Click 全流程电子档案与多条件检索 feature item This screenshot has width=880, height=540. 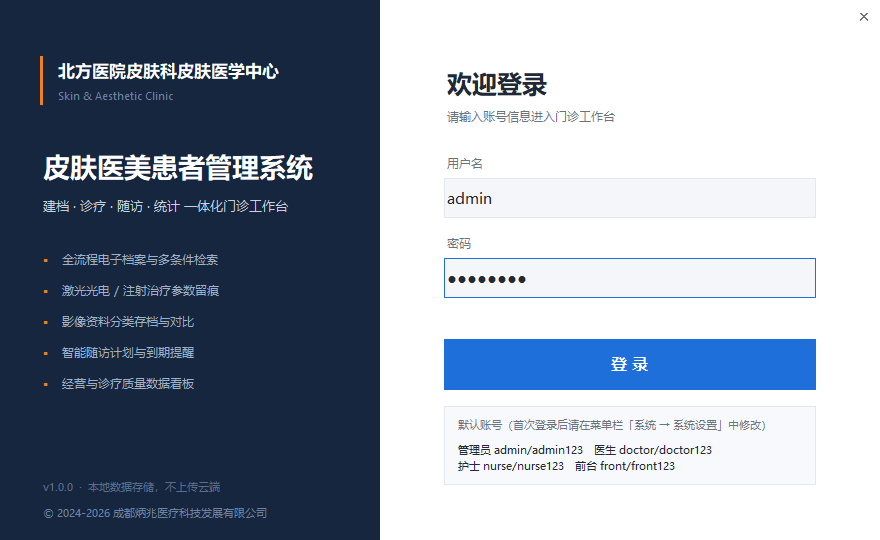(x=140, y=260)
